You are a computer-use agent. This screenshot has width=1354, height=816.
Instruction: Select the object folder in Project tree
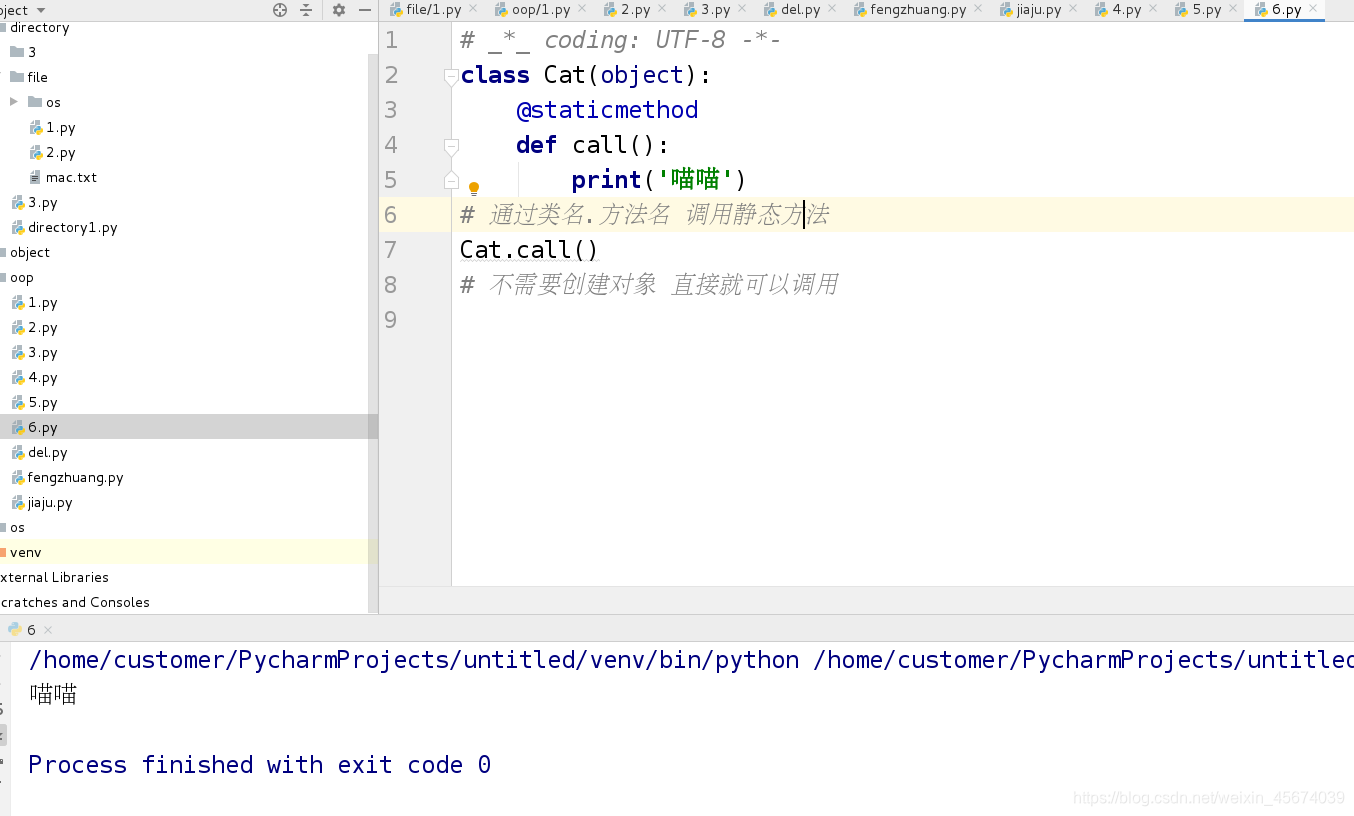tap(30, 252)
